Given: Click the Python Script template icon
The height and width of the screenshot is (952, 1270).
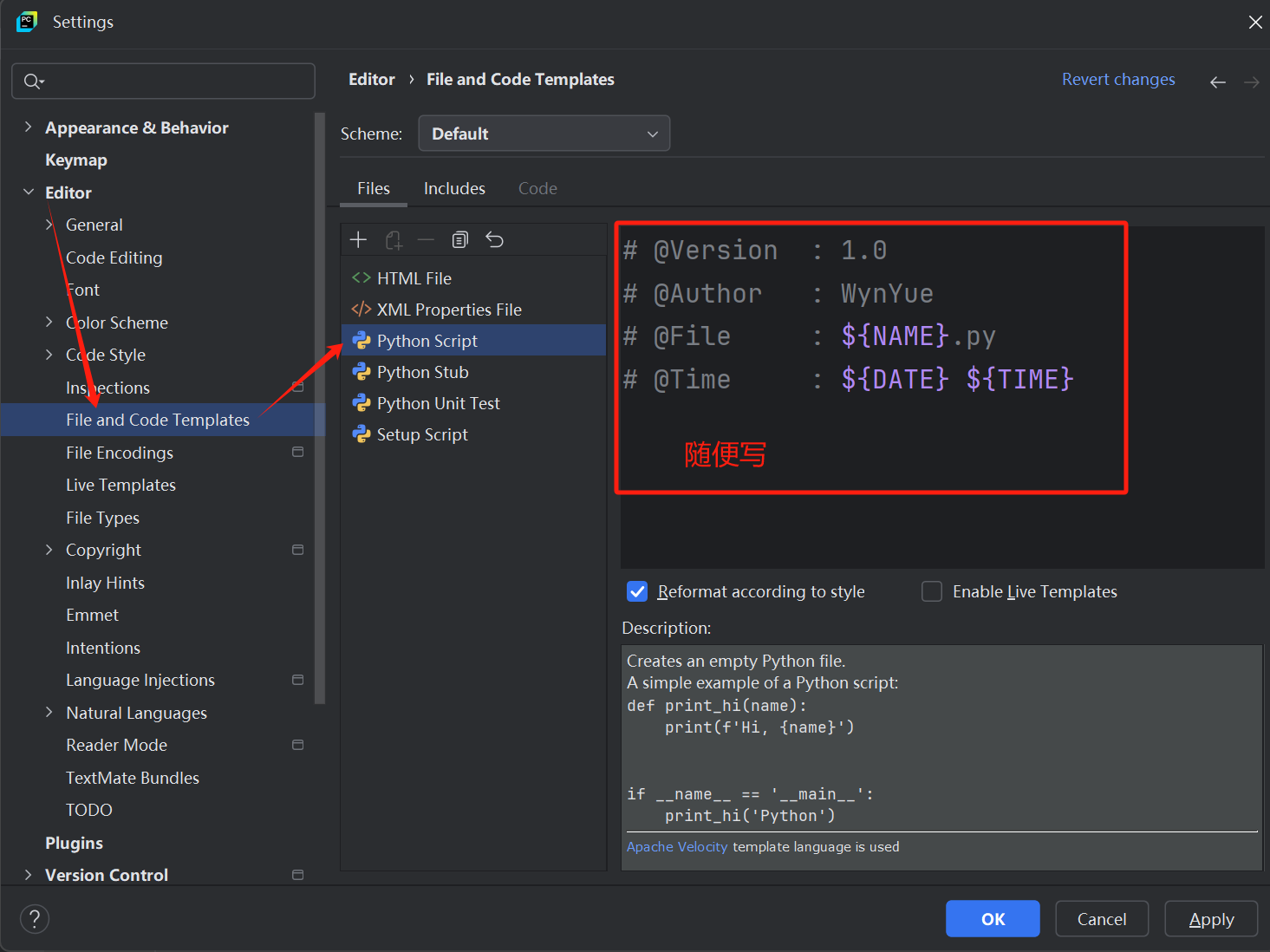Looking at the screenshot, I should (361, 341).
